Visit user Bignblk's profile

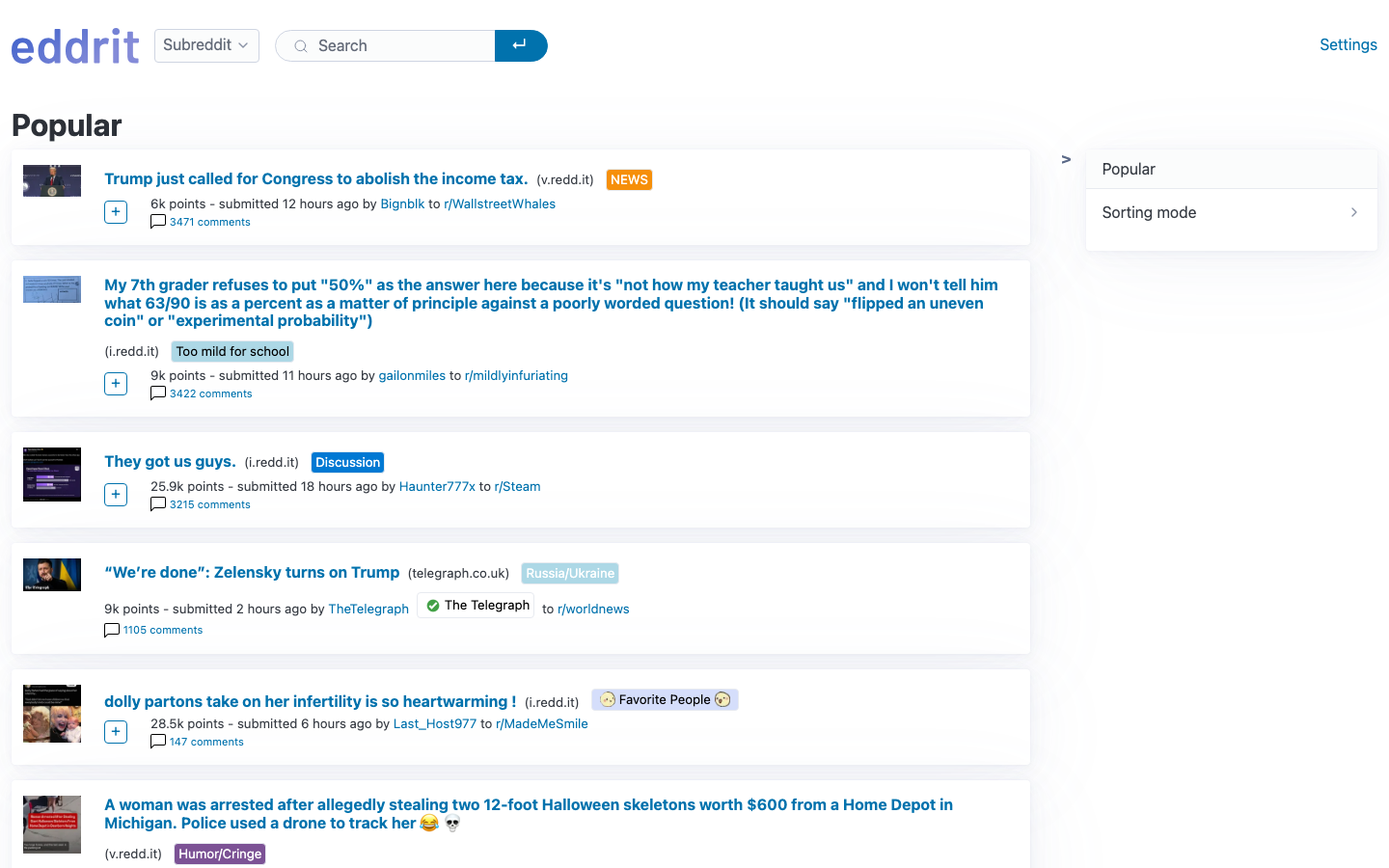[x=402, y=203]
